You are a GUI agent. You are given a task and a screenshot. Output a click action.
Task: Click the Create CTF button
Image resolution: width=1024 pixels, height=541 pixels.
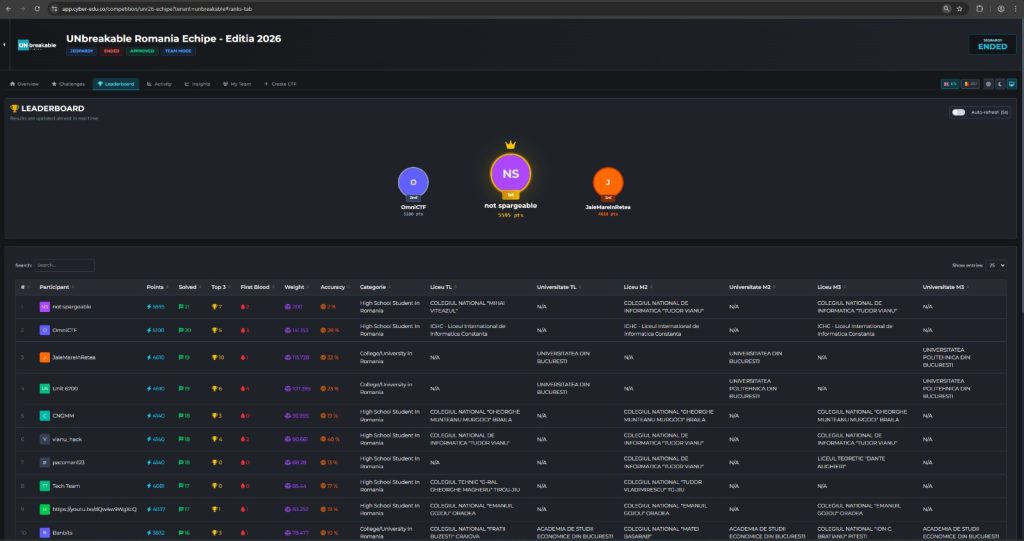pos(280,84)
